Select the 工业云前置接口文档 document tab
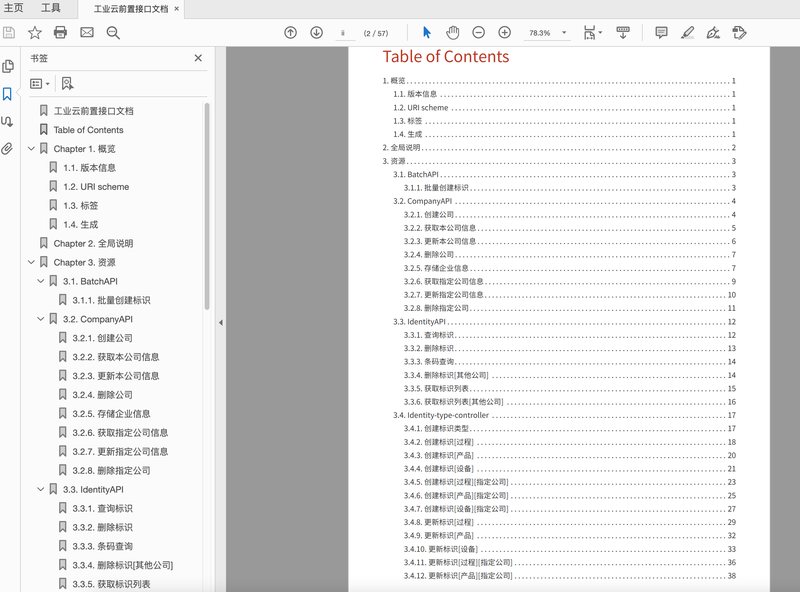Image resolution: width=800 pixels, height=592 pixels. [x=131, y=9]
